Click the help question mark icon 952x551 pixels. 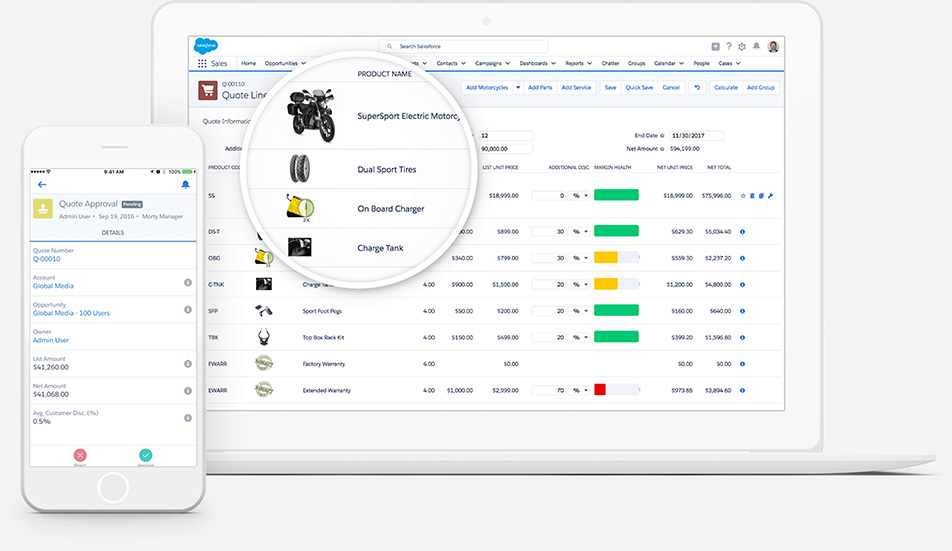coord(729,46)
